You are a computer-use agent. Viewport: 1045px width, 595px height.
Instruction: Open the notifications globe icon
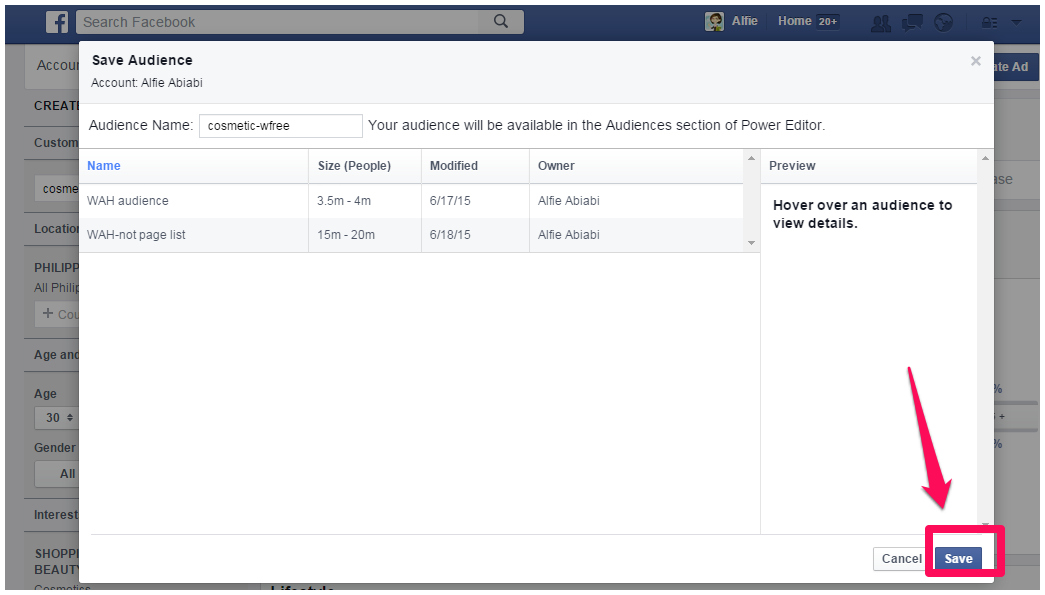tap(943, 22)
